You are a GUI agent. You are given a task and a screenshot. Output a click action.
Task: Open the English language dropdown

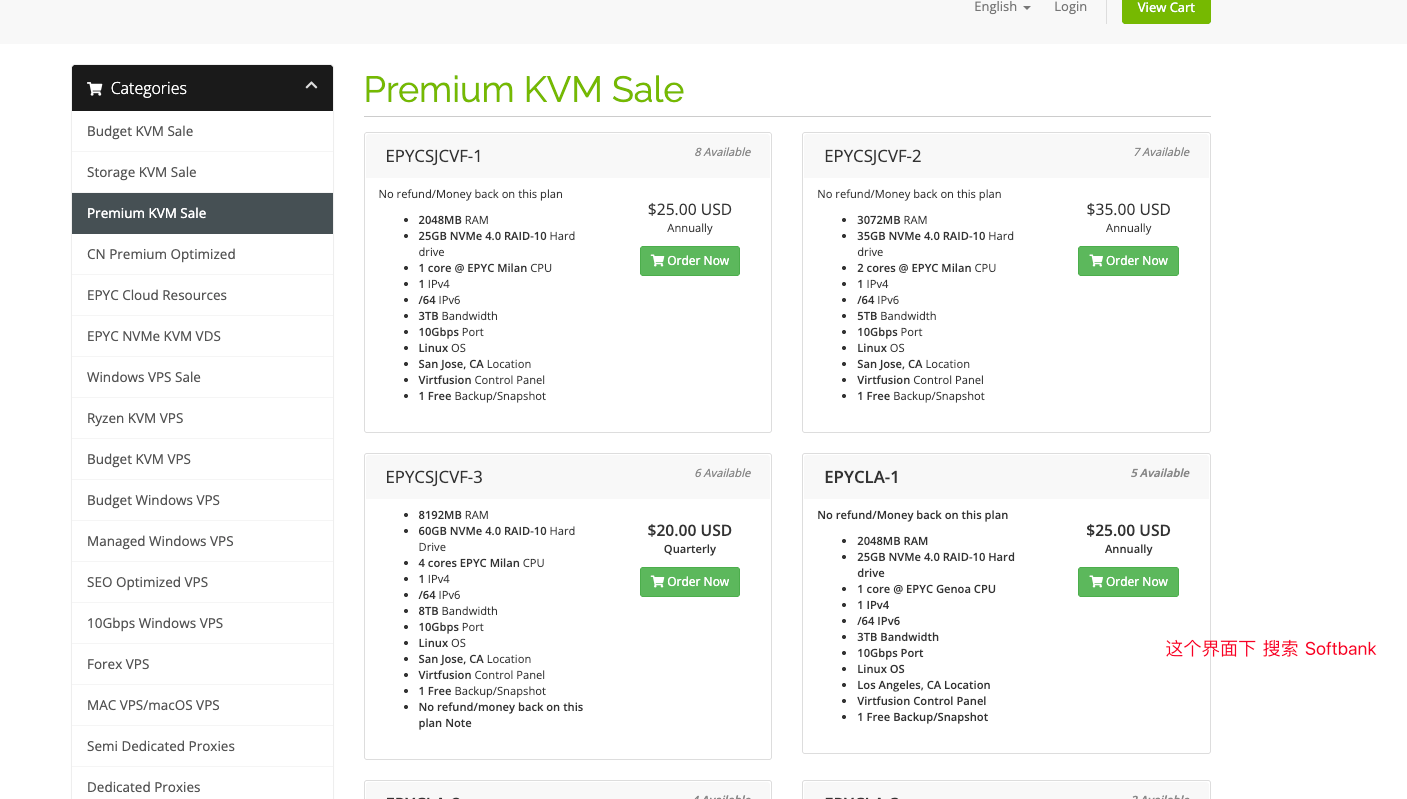pos(1002,7)
